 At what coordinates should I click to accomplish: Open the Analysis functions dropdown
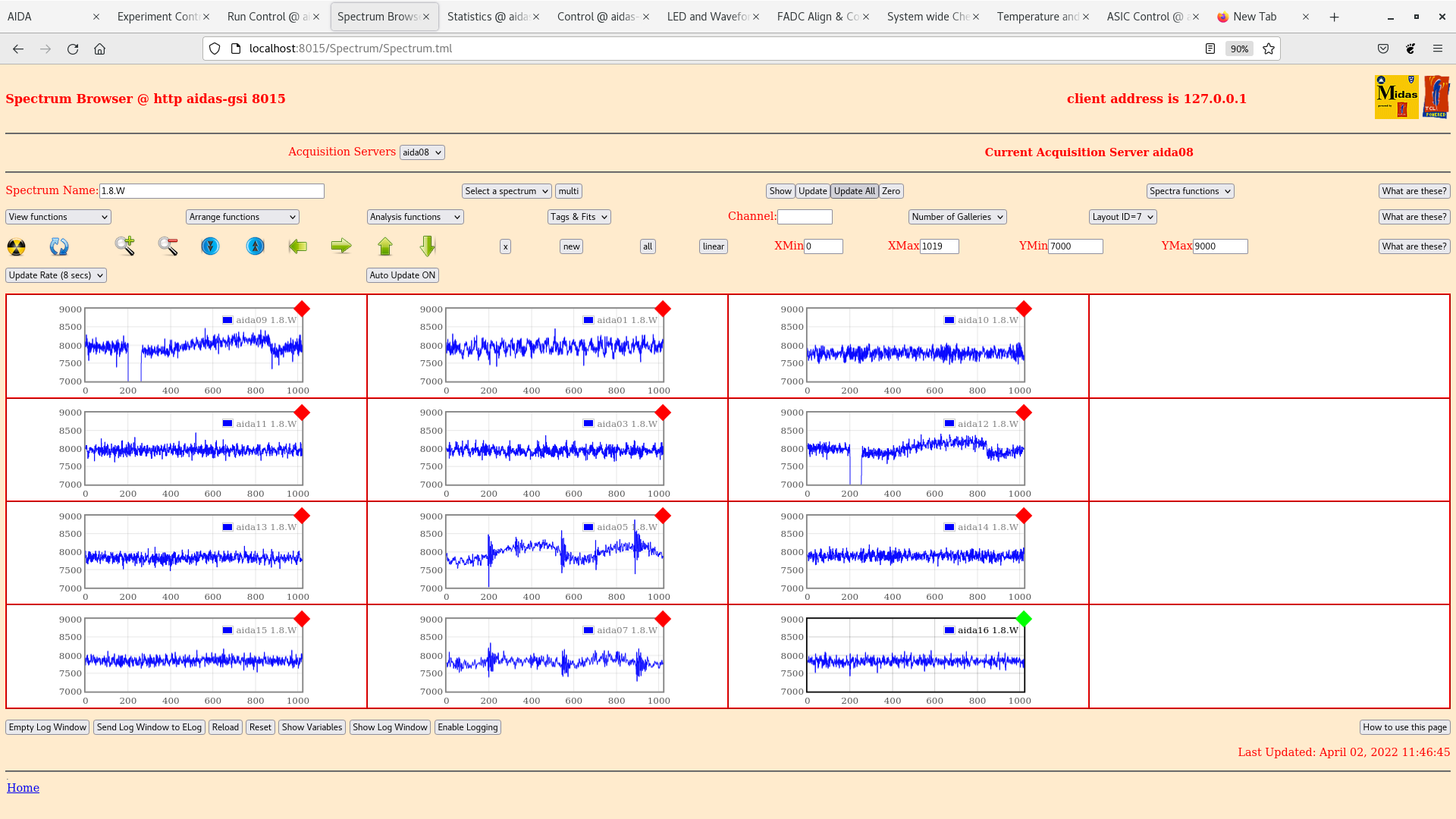(x=415, y=217)
